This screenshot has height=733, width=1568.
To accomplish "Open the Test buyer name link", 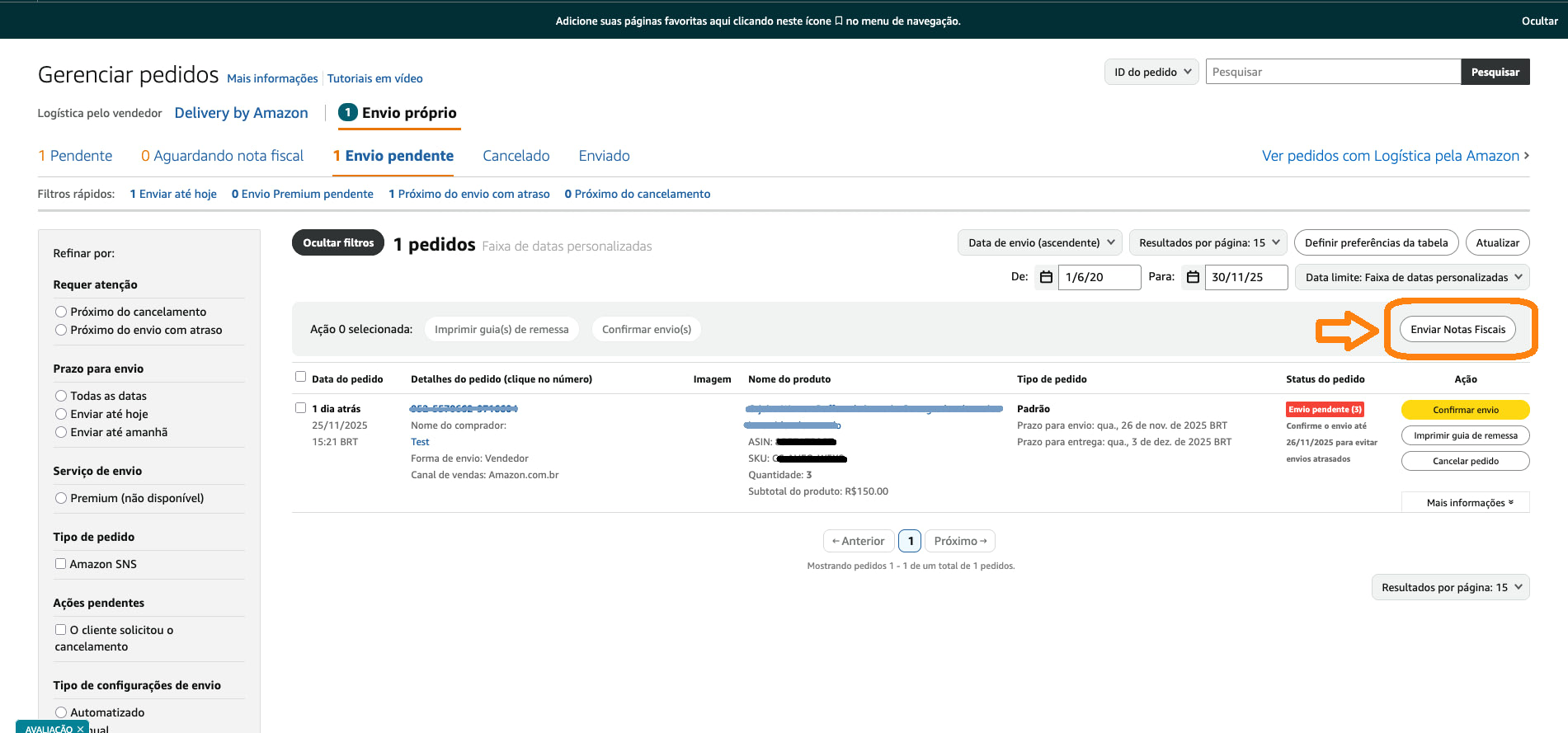I will [x=420, y=442].
